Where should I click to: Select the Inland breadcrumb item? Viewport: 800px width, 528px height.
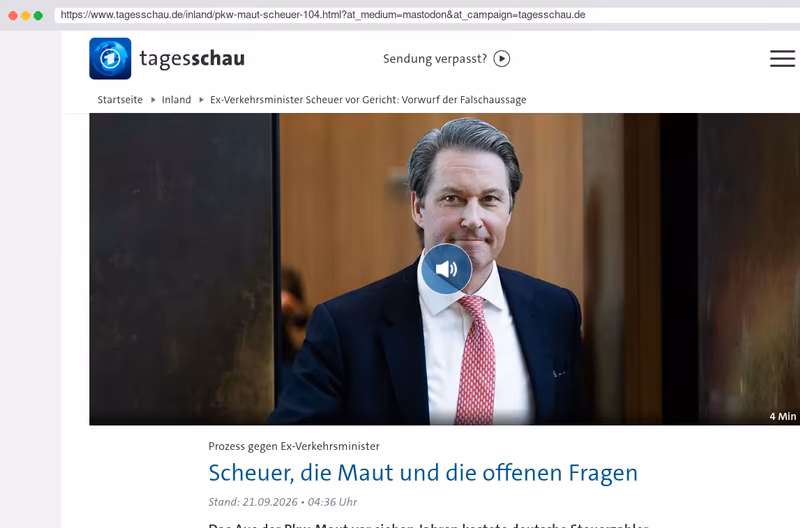pyautogui.click(x=177, y=99)
